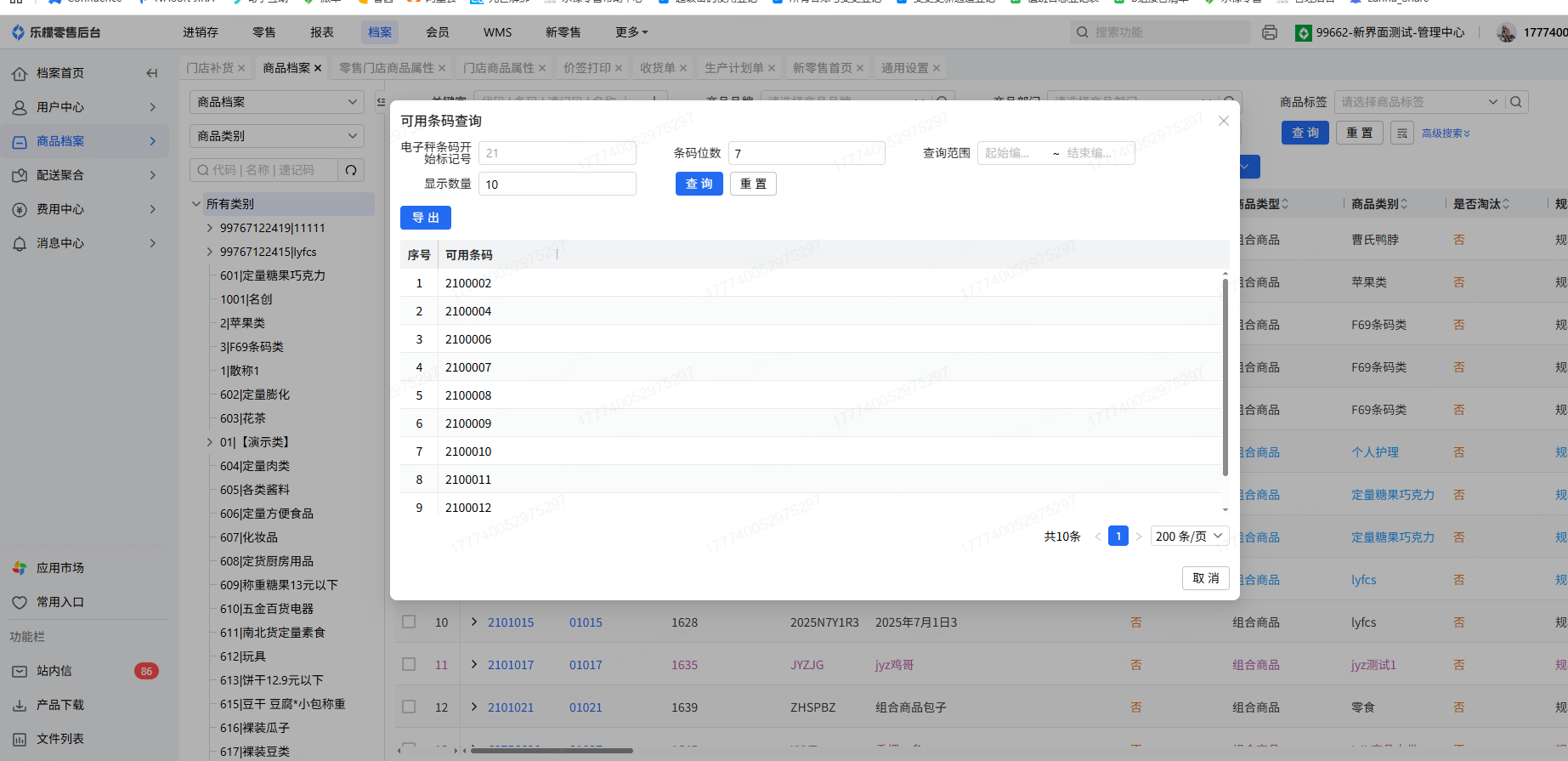Open the 200 条/页 page size dropdown
The width and height of the screenshot is (1568, 761).
coord(1190,537)
